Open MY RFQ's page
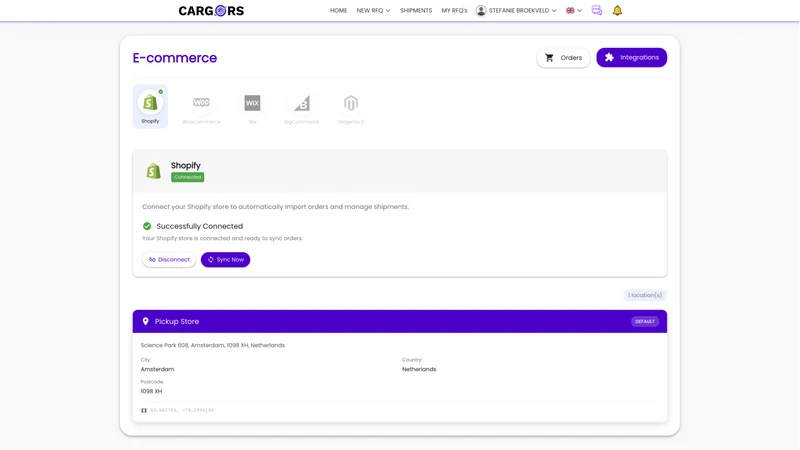This screenshot has height=450, width=800. [x=454, y=10]
